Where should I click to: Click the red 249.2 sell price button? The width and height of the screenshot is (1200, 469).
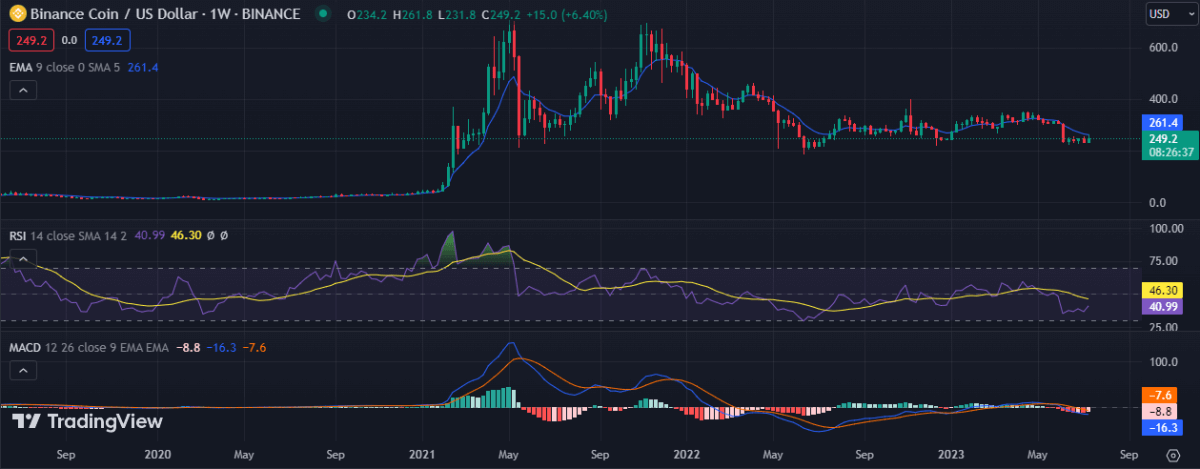pos(30,41)
